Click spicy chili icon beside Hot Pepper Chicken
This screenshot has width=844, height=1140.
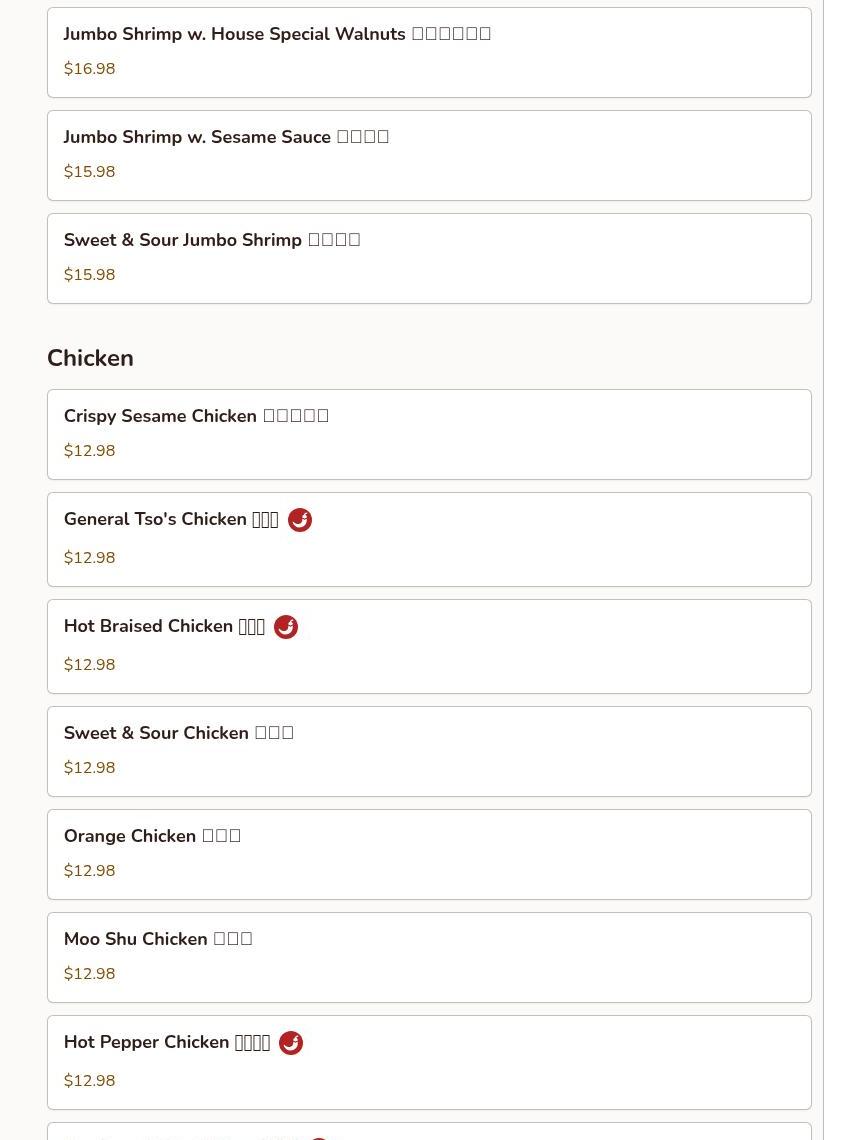[x=291, y=1043]
